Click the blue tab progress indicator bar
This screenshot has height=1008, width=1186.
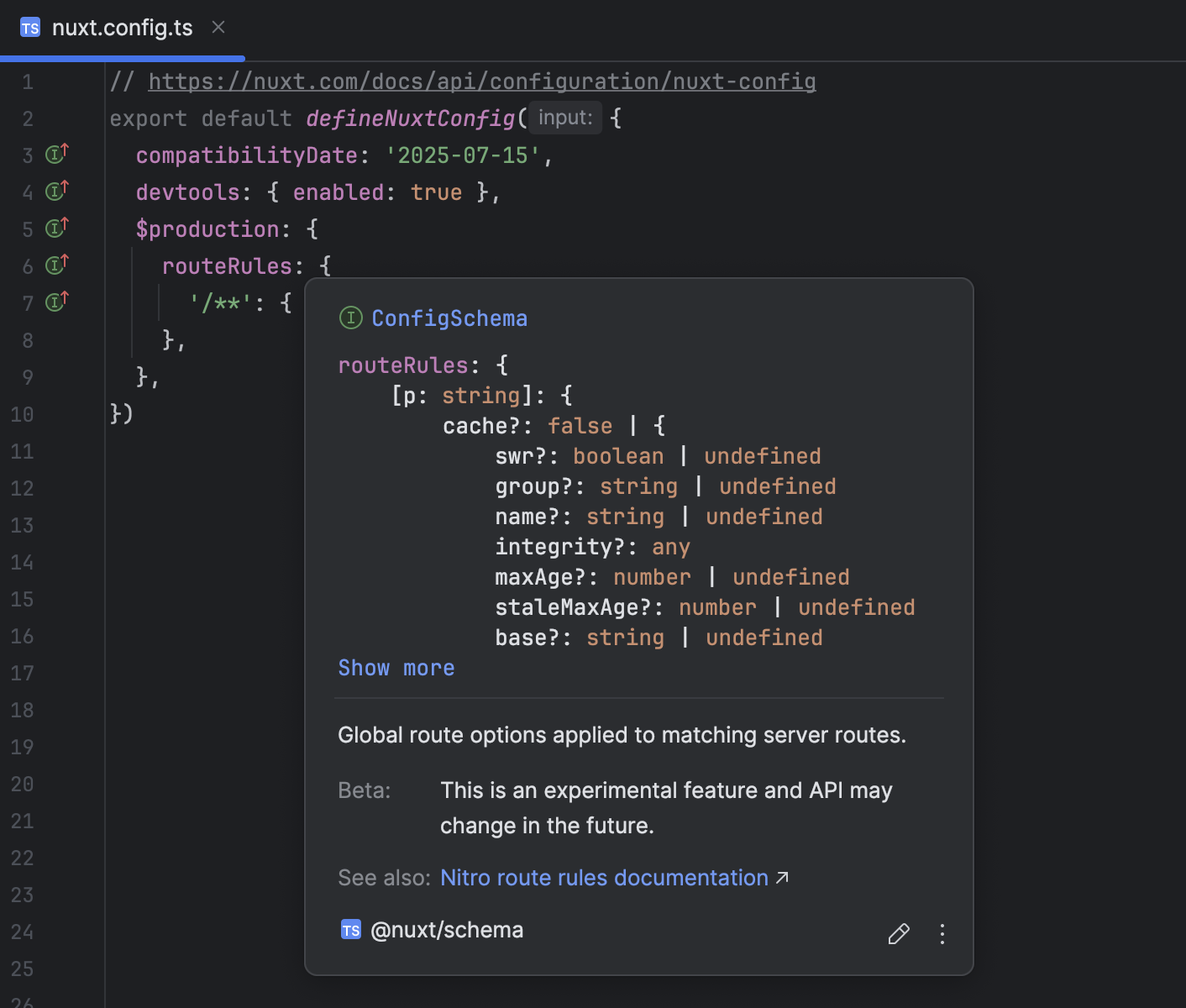[x=122, y=58]
